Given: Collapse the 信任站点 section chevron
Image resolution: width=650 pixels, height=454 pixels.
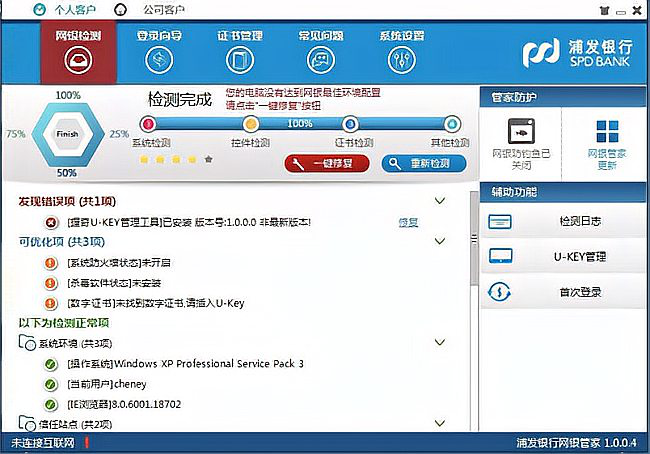Looking at the screenshot, I should (x=440, y=423).
